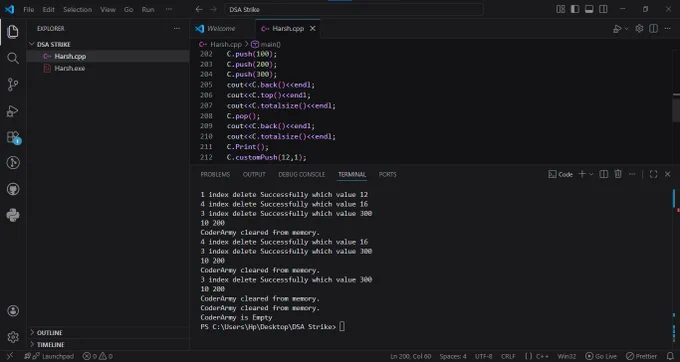Show more menu items ellipsis
Viewport: 680px width, 362px height.
169,10
